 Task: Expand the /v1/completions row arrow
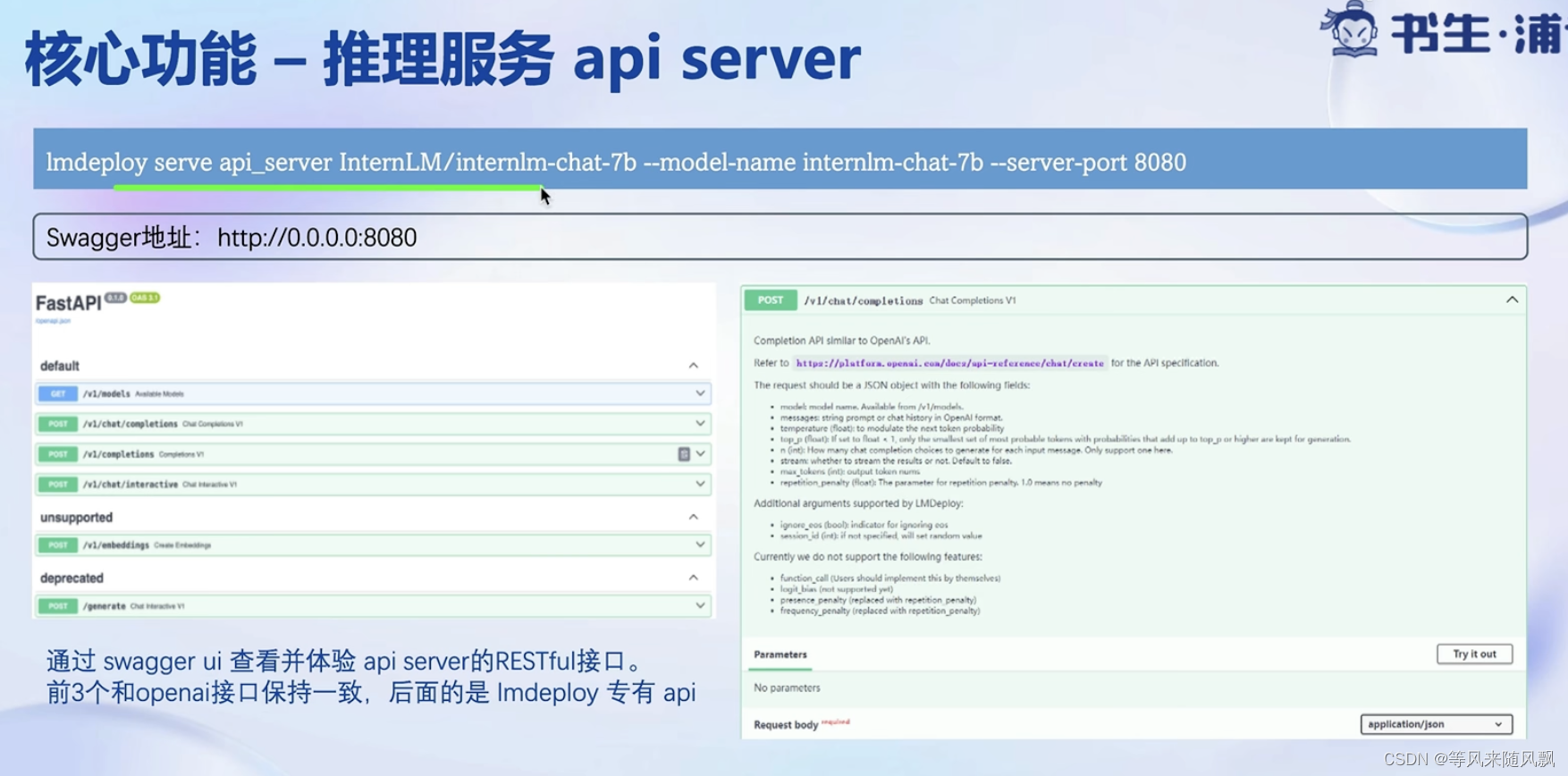click(x=700, y=454)
